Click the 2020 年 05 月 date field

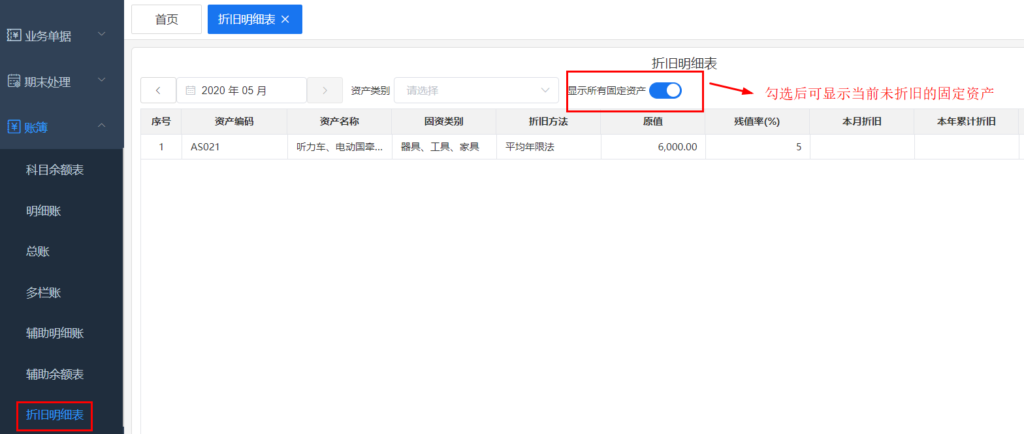[242, 91]
